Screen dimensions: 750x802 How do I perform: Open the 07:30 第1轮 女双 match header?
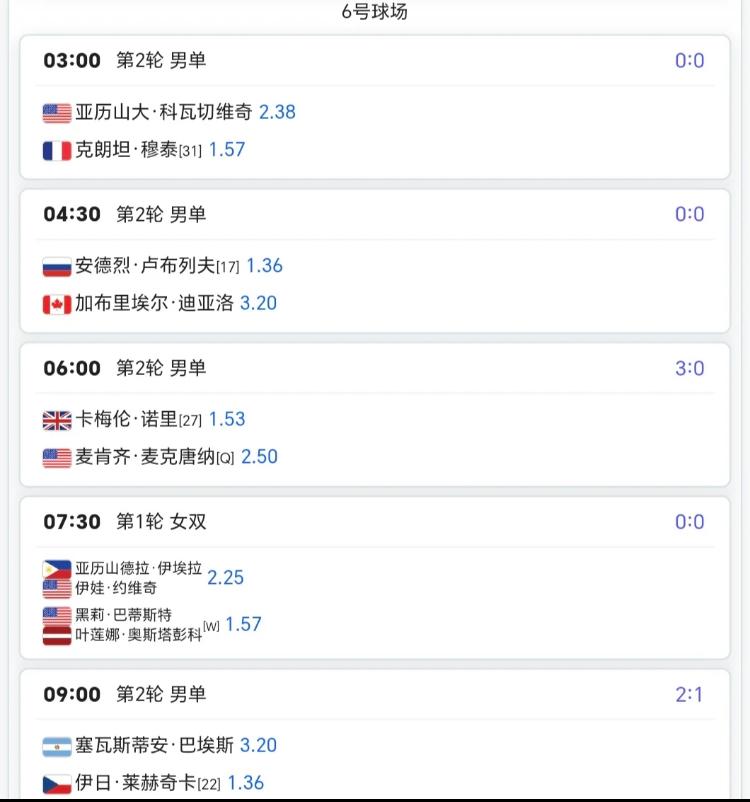(x=125, y=522)
